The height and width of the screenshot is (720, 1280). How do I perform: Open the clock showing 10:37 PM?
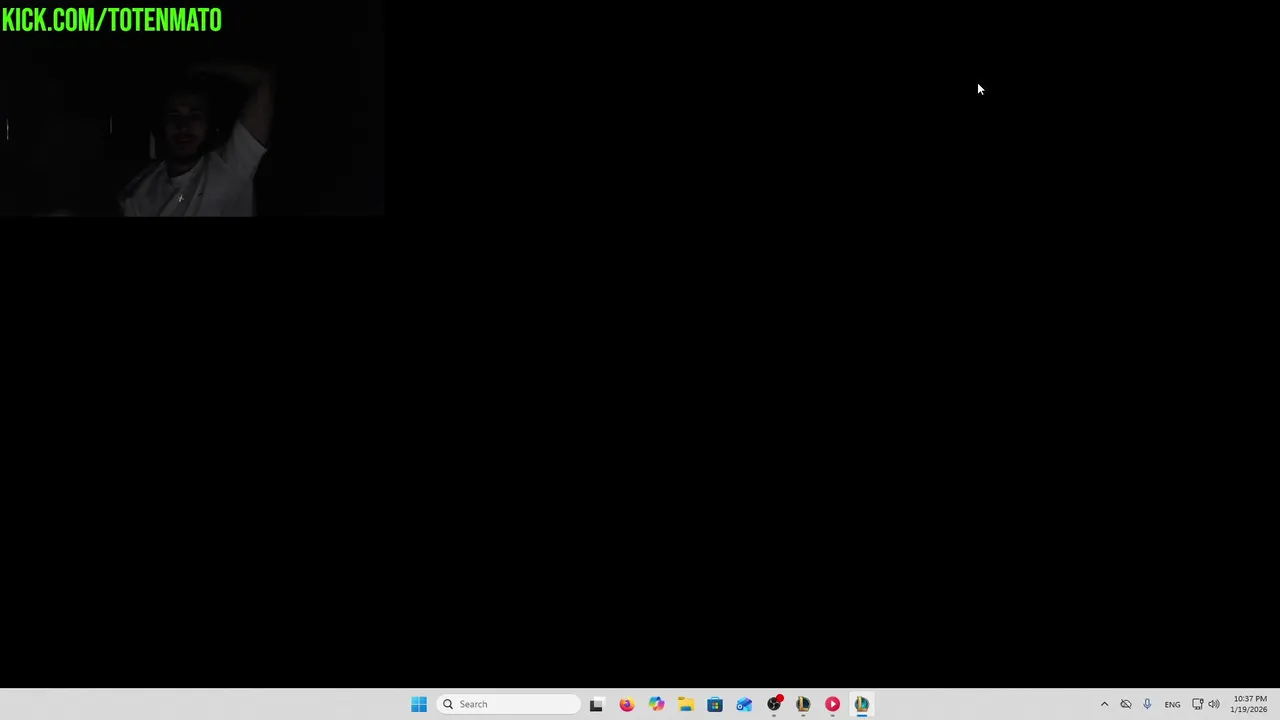pos(1250,704)
